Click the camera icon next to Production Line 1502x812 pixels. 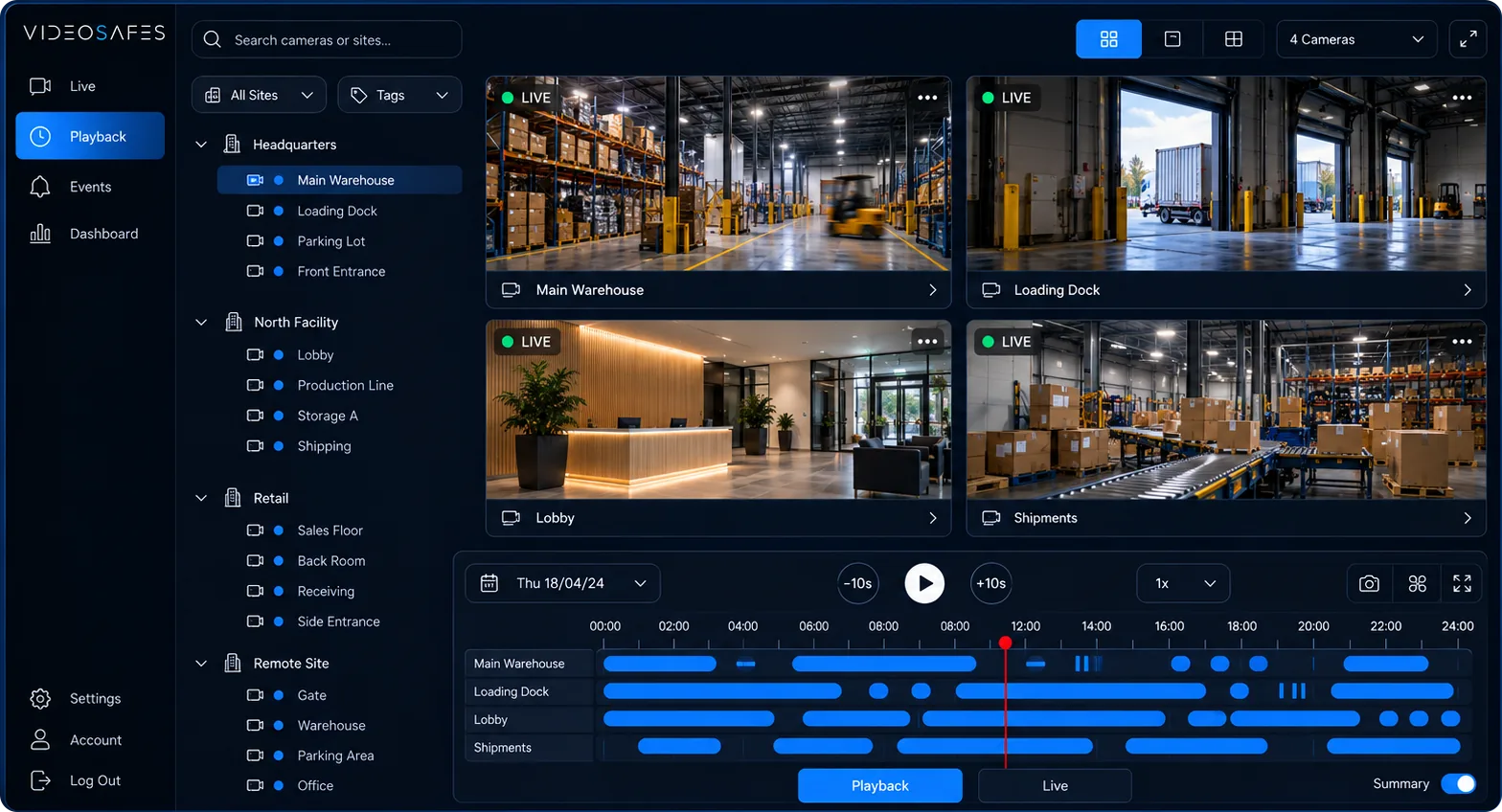(255, 385)
